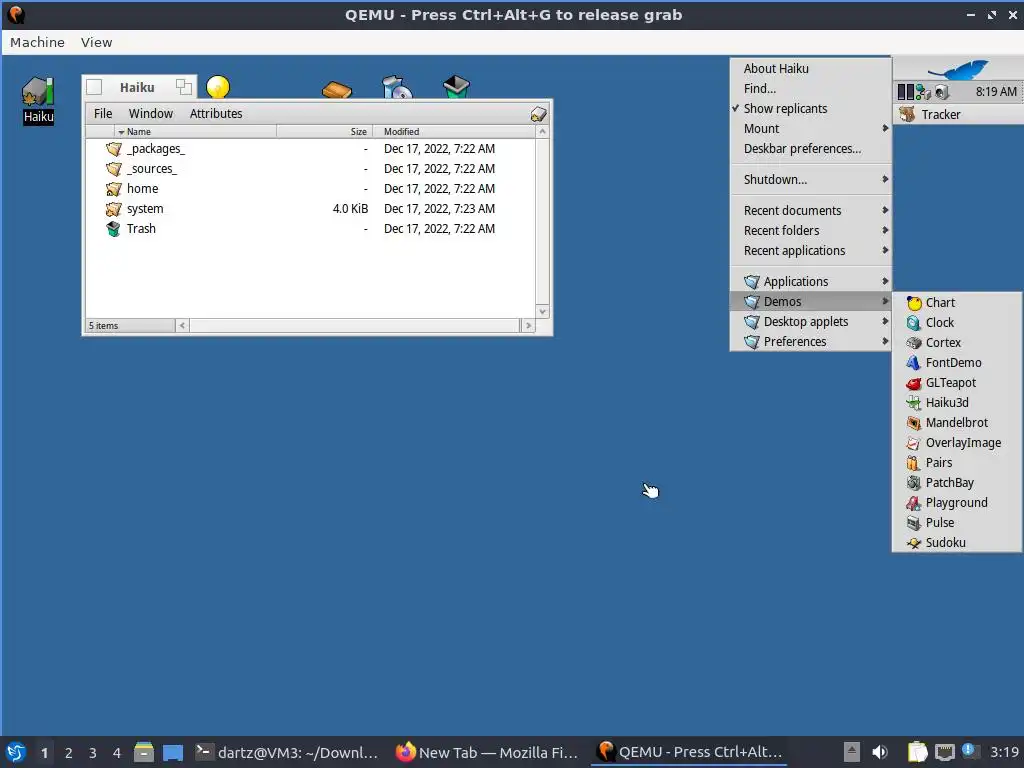Click the _packages_ folder icon

click(114, 149)
